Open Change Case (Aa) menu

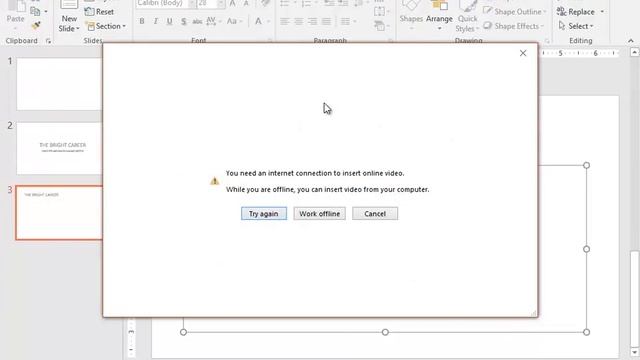pyautogui.click(x=234, y=21)
